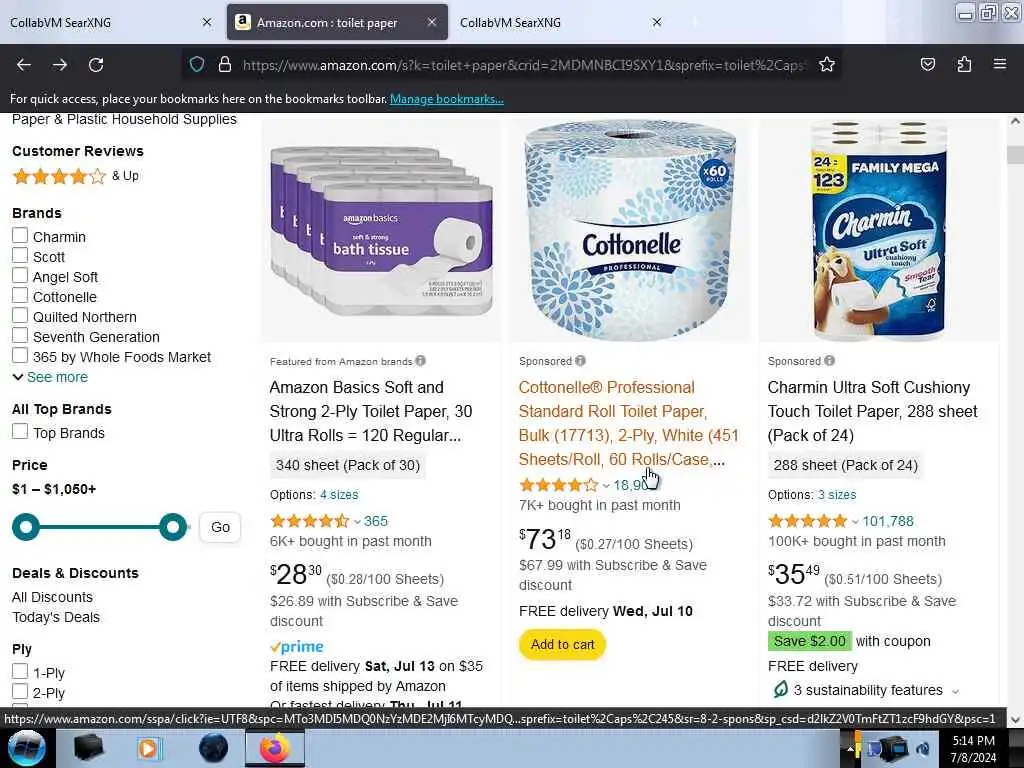Open the Firefox hamburger menu
Image resolution: width=1024 pixels, height=768 pixels.
pyautogui.click(x=1000, y=64)
